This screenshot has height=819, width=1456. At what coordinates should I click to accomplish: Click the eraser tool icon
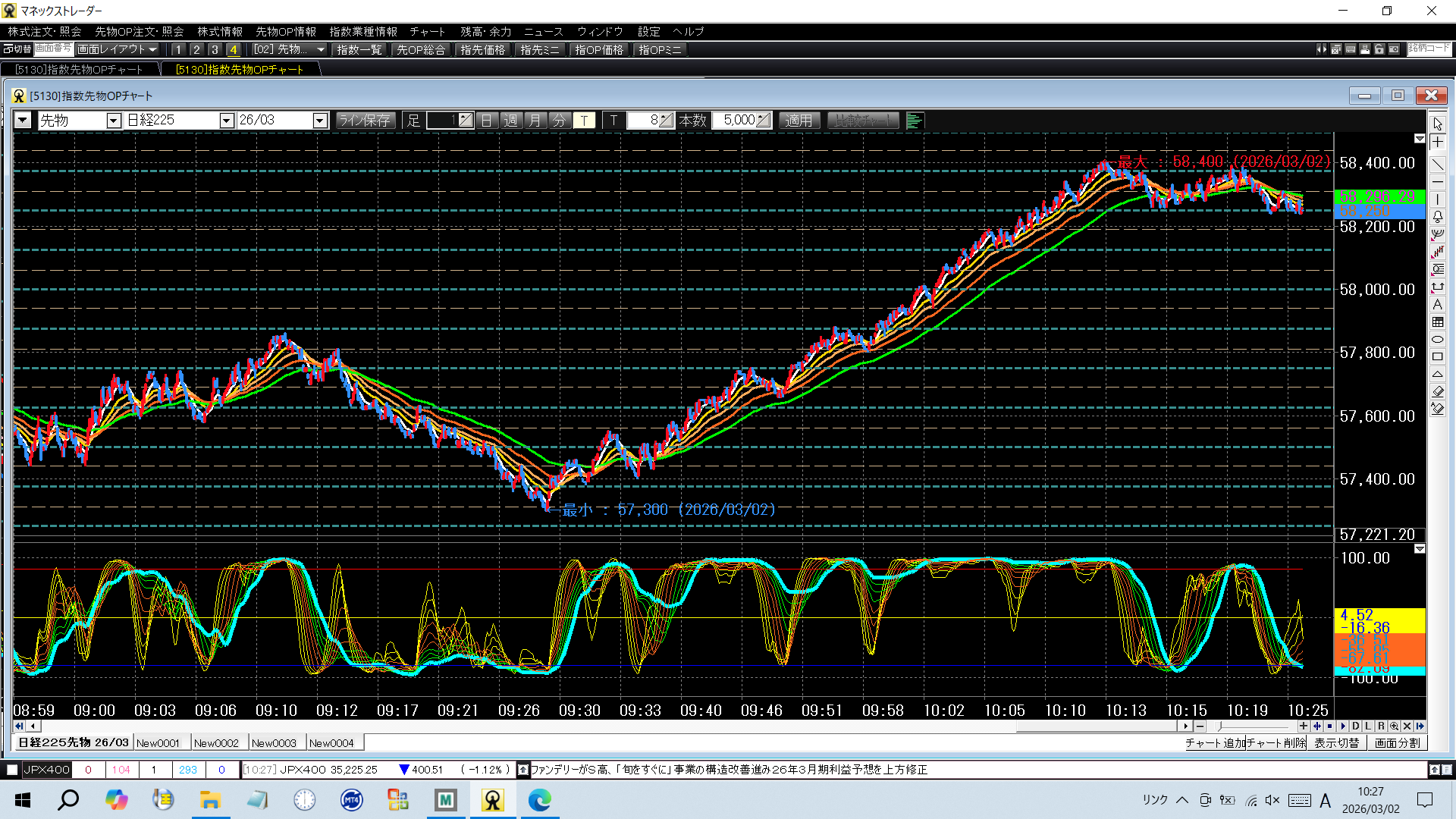pos(1437,391)
